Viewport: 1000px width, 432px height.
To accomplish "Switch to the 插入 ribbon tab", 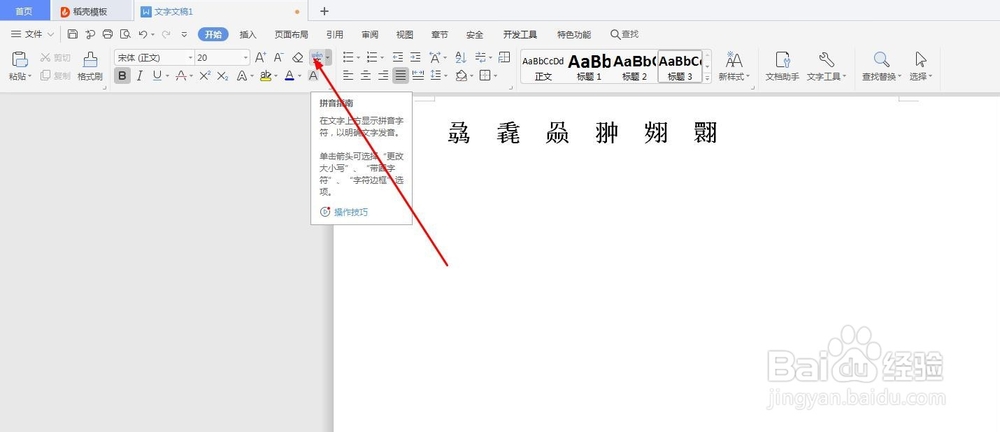I will [248, 34].
